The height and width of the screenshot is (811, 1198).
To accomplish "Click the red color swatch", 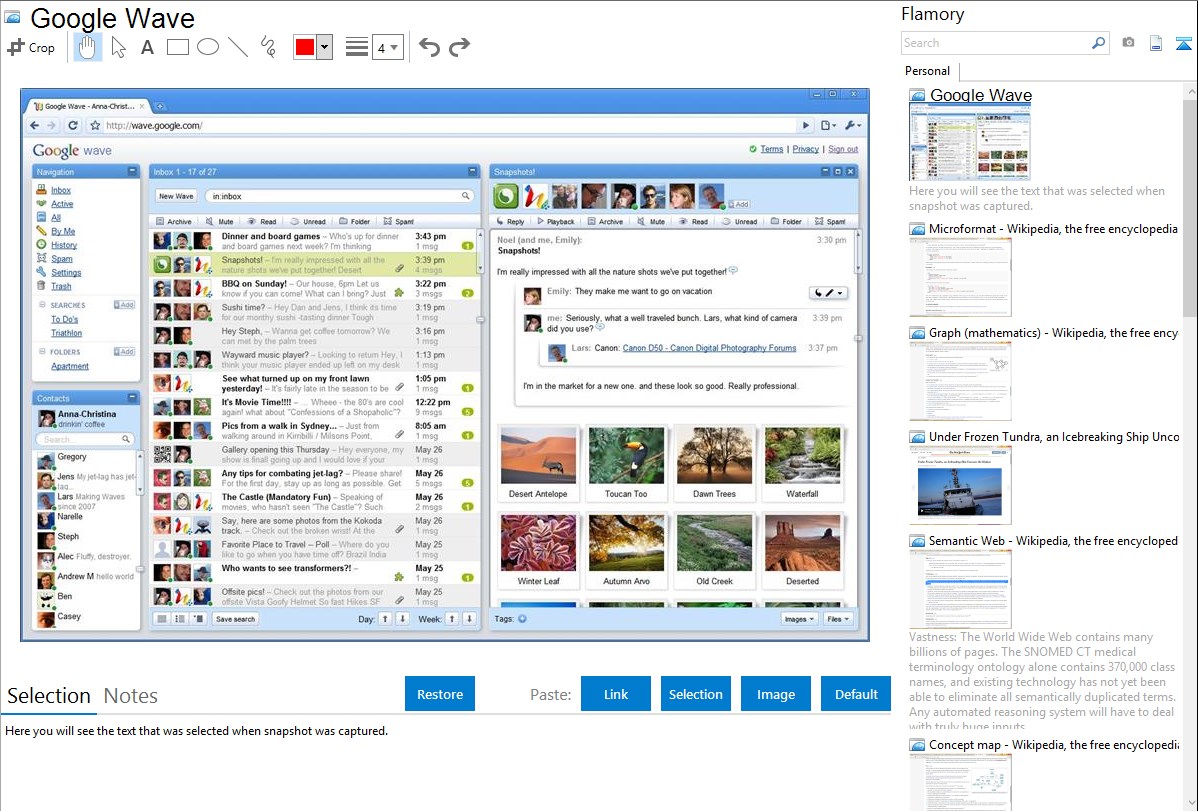I will pos(305,47).
